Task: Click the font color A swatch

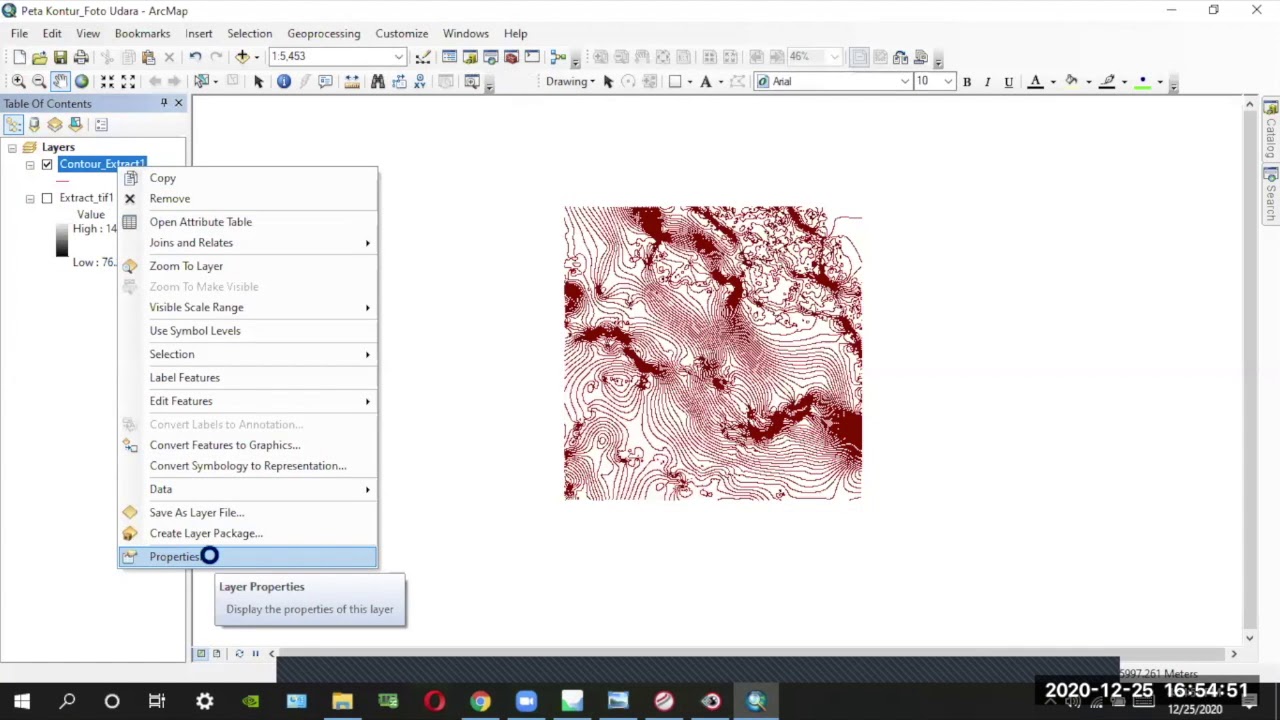Action: coord(1036,81)
